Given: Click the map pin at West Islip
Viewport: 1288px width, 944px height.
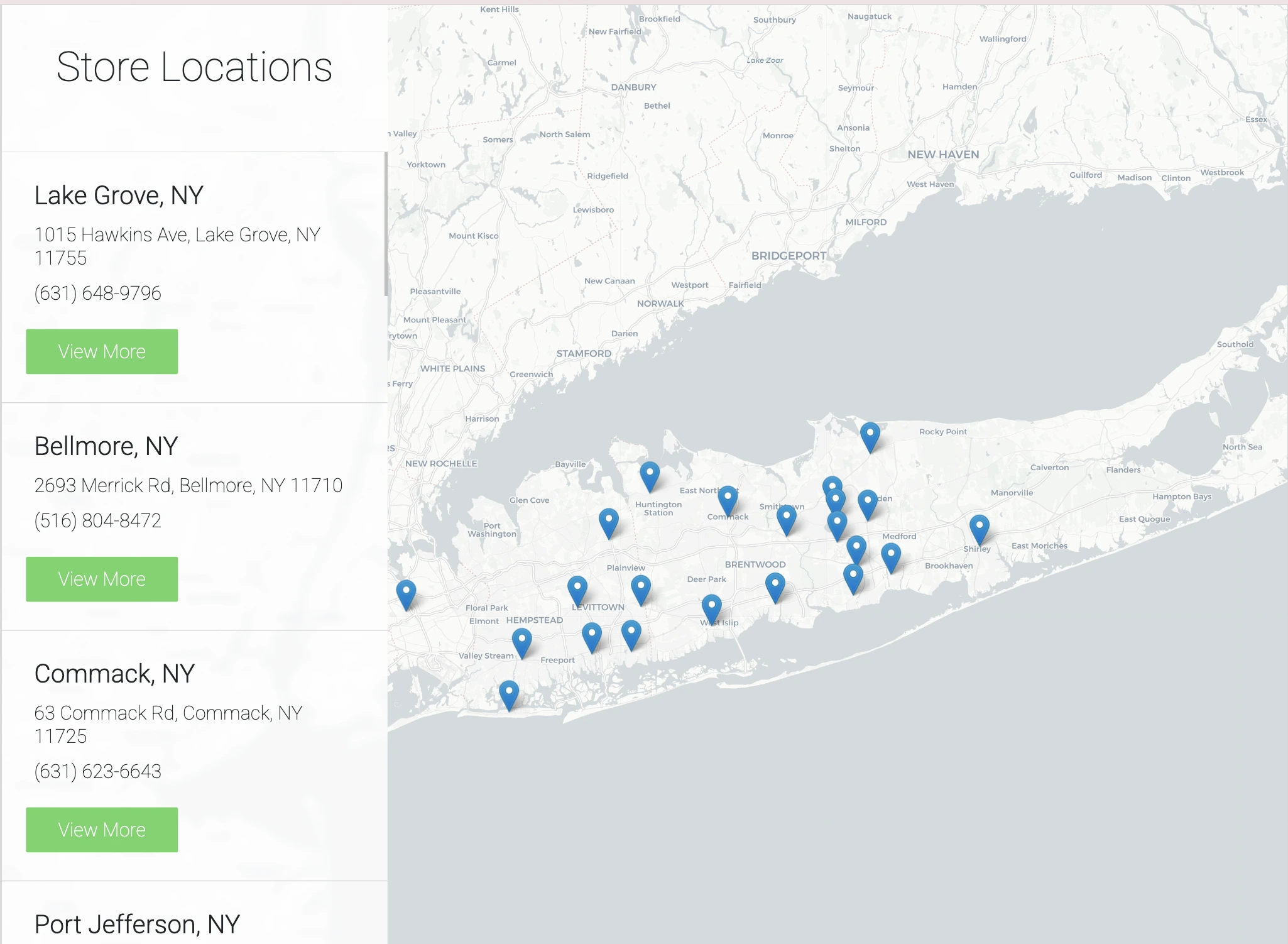Looking at the screenshot, I should (x=711, y=608).
